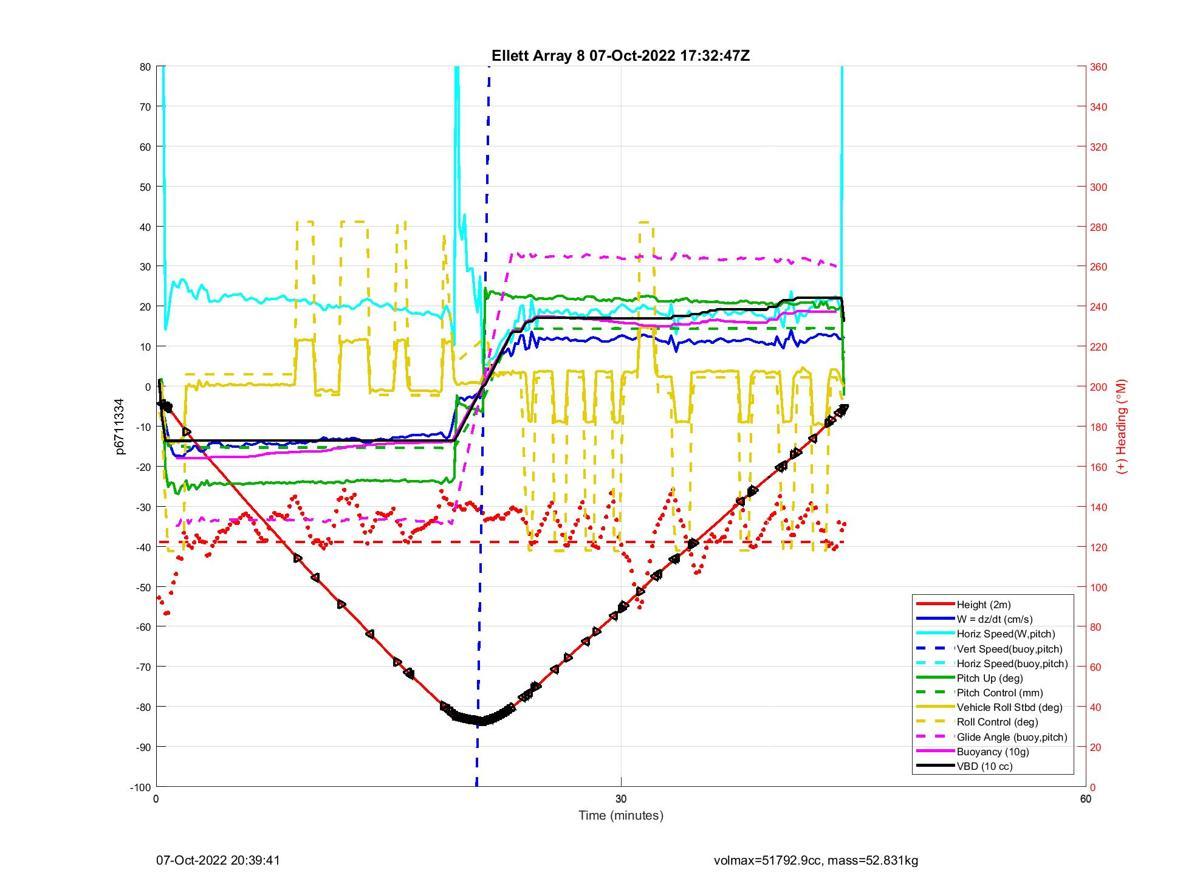Click the x-axis tick label '30'
Screen dimensions: 1200x885
pos(621,799)
